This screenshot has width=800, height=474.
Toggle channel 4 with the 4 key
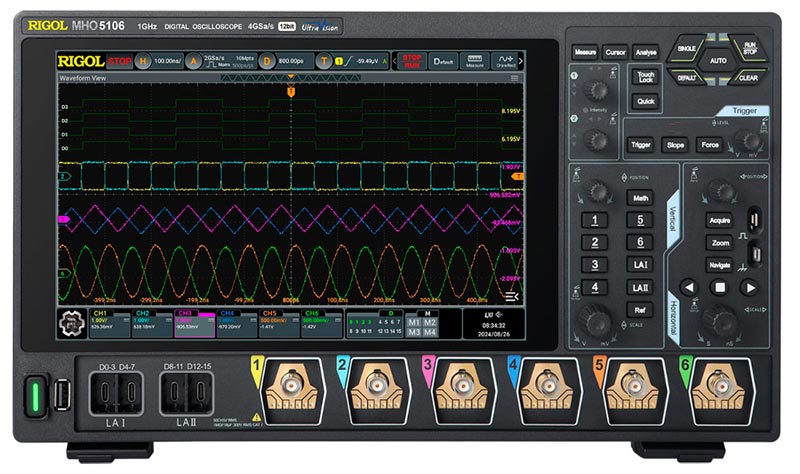pos(594,287)
